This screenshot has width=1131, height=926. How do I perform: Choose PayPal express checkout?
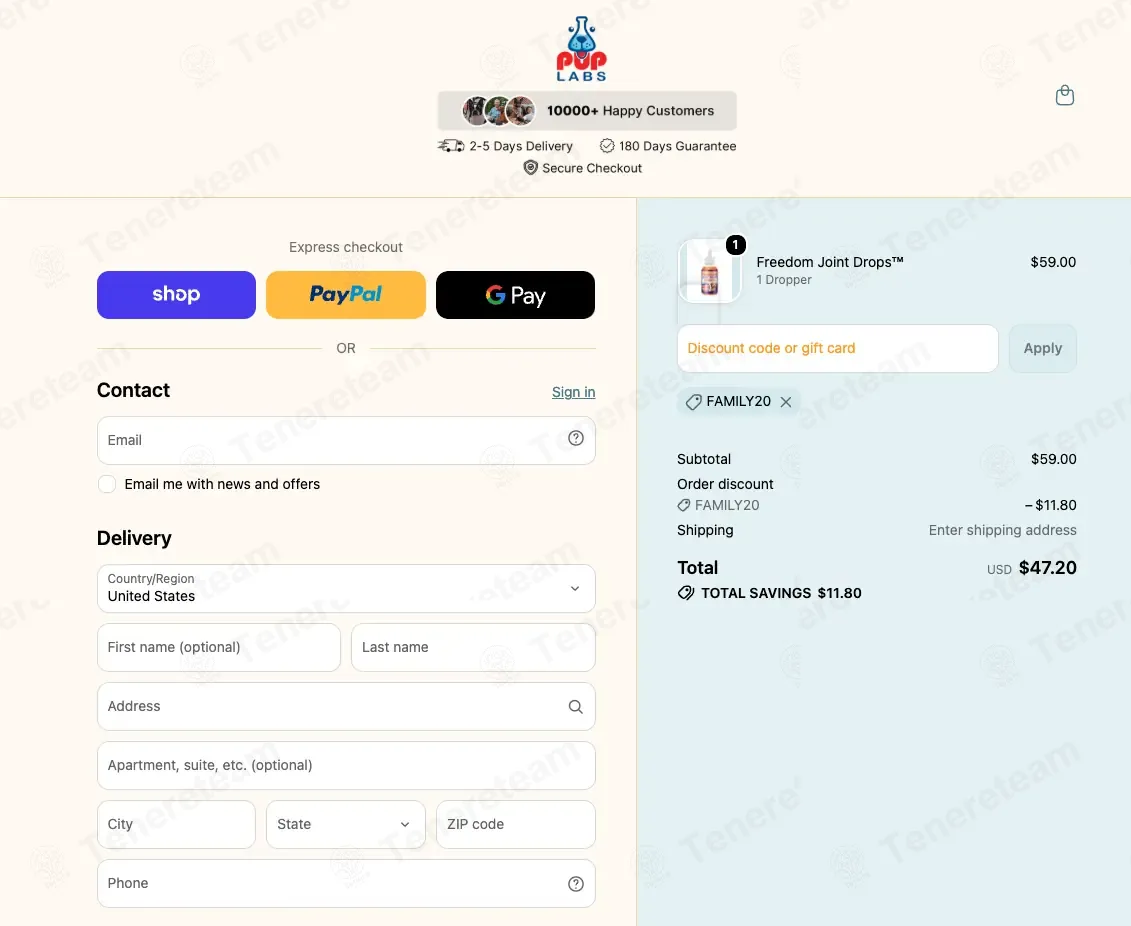click(x=346, y=295)
